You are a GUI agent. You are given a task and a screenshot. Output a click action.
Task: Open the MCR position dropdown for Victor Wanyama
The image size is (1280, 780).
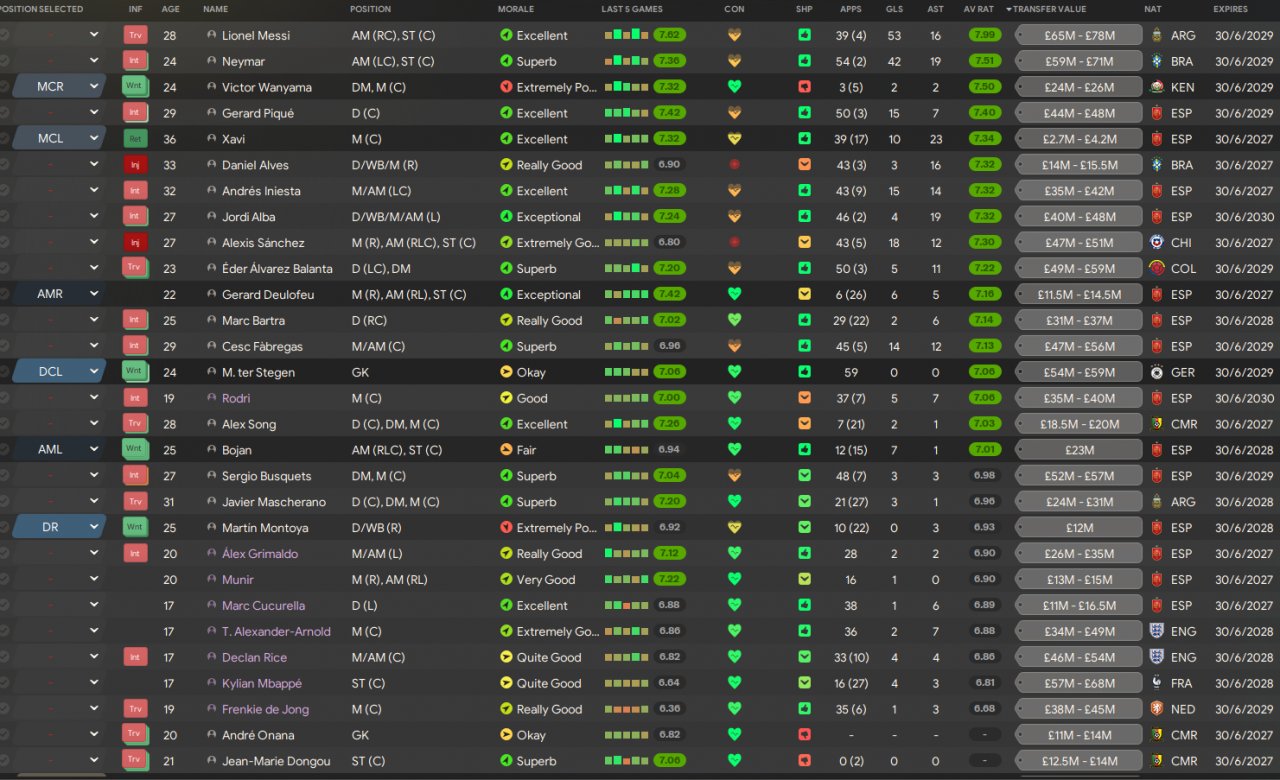click(59, 87)
